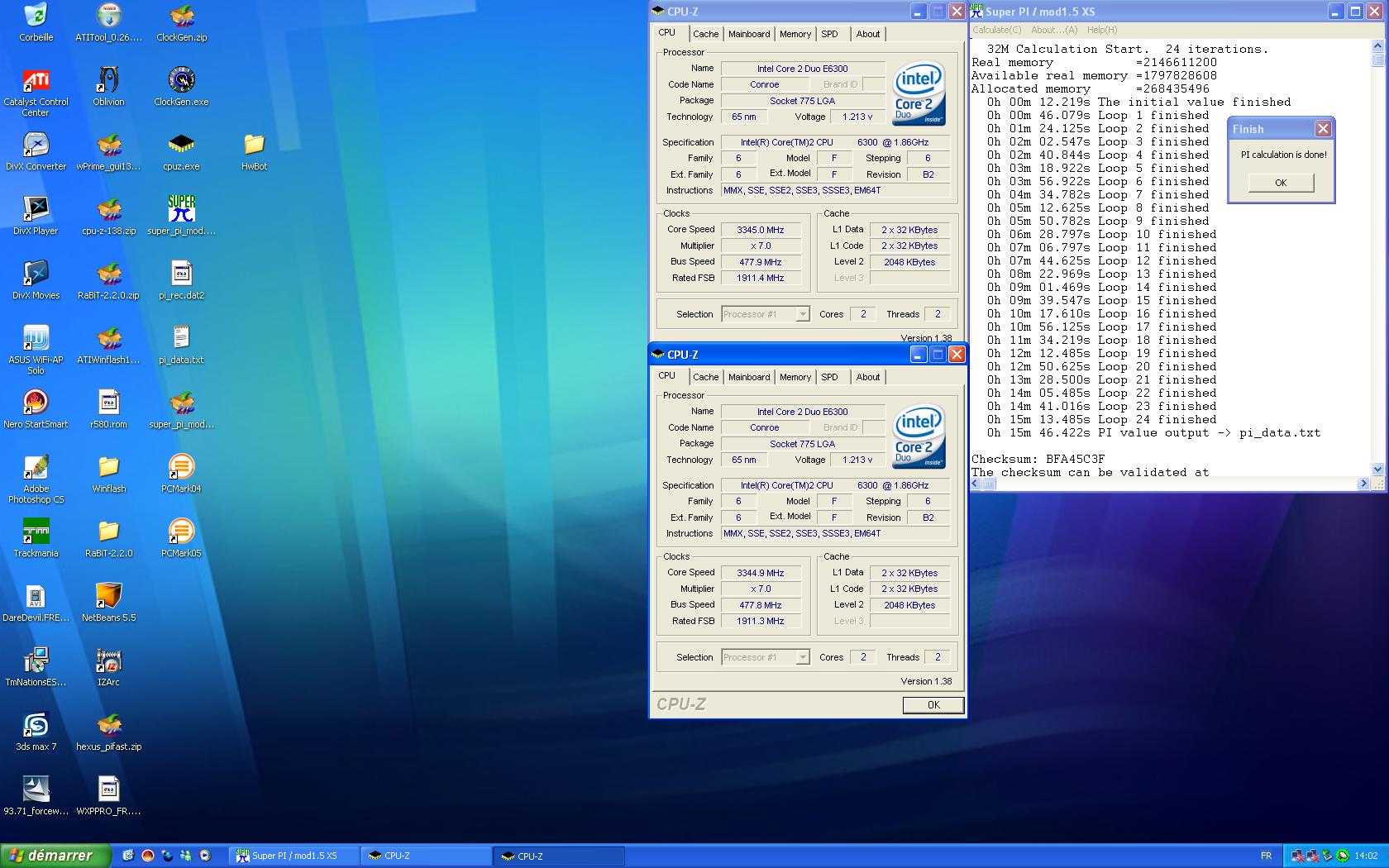Click the 14:02 system clock
Viewport: 1389px width, 868px height.
(x=1366, y=856)
